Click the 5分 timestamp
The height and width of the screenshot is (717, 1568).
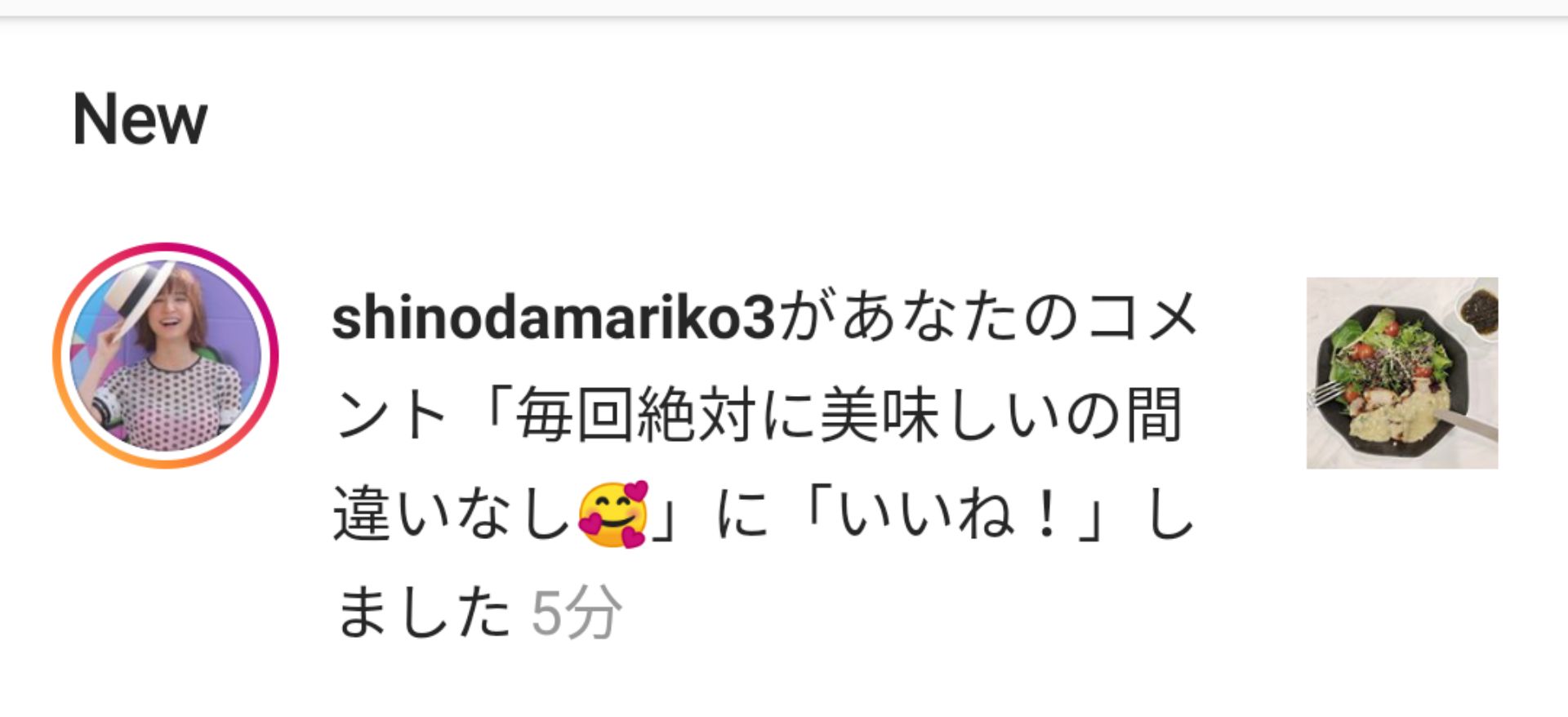[x=577, y=612]
